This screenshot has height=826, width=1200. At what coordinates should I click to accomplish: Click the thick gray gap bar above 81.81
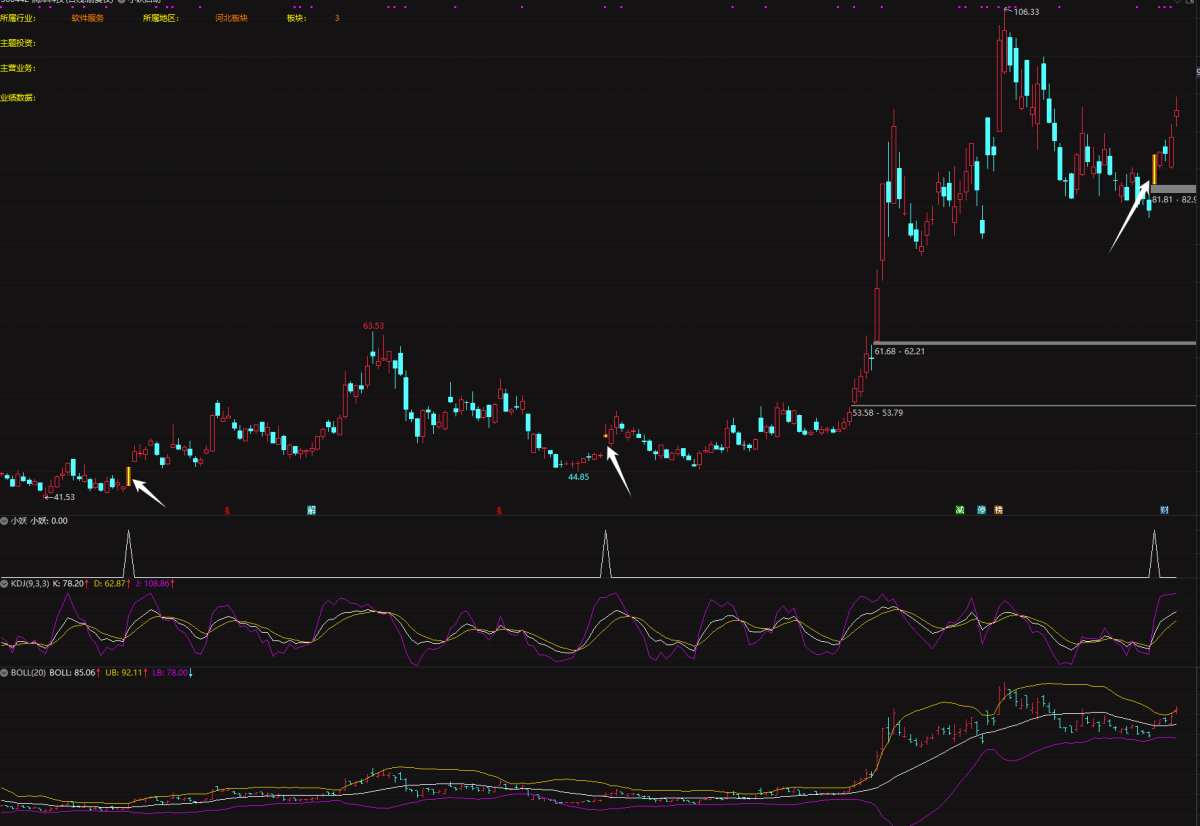pos(1173,188)
